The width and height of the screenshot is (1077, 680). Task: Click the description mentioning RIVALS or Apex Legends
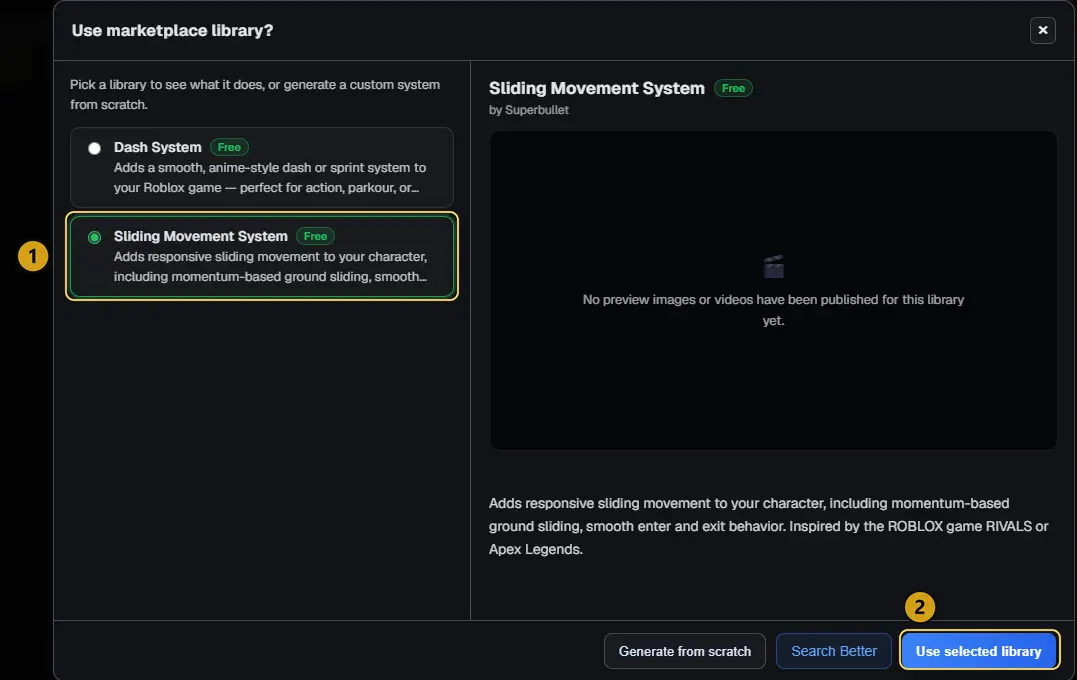769,526
